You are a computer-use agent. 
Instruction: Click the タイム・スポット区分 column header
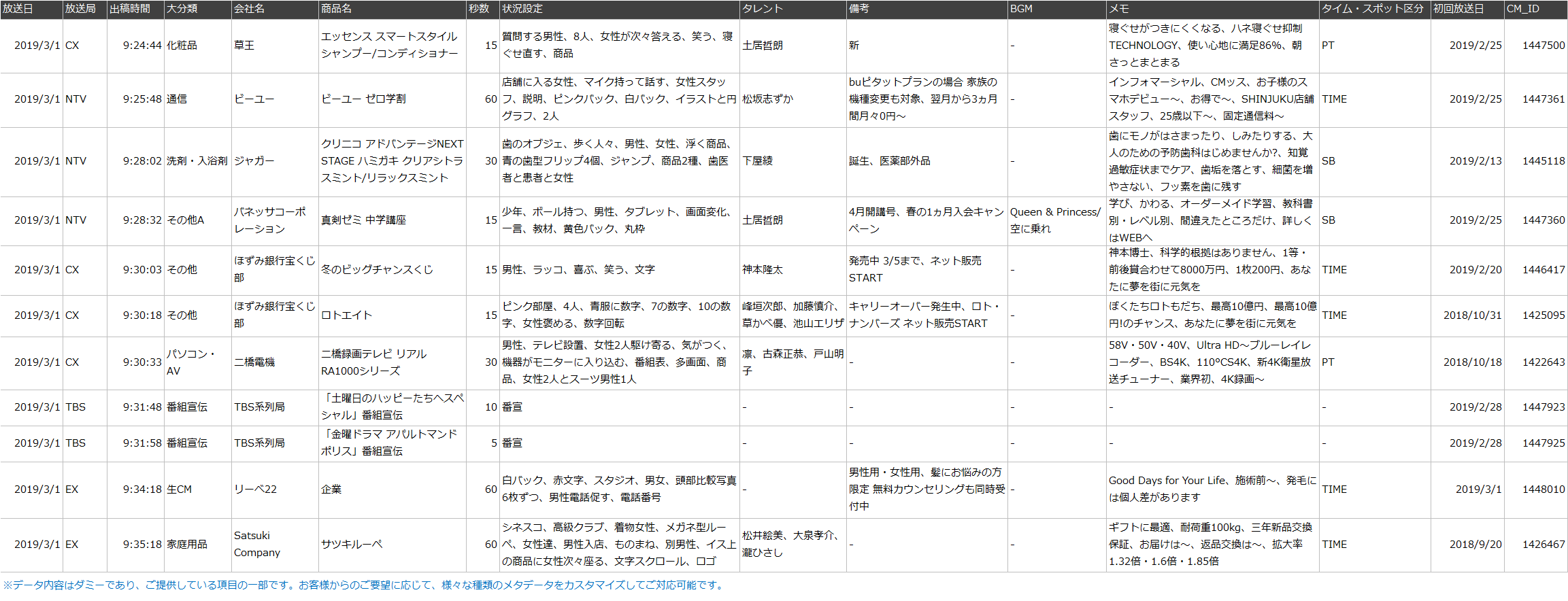[1372, 9]
